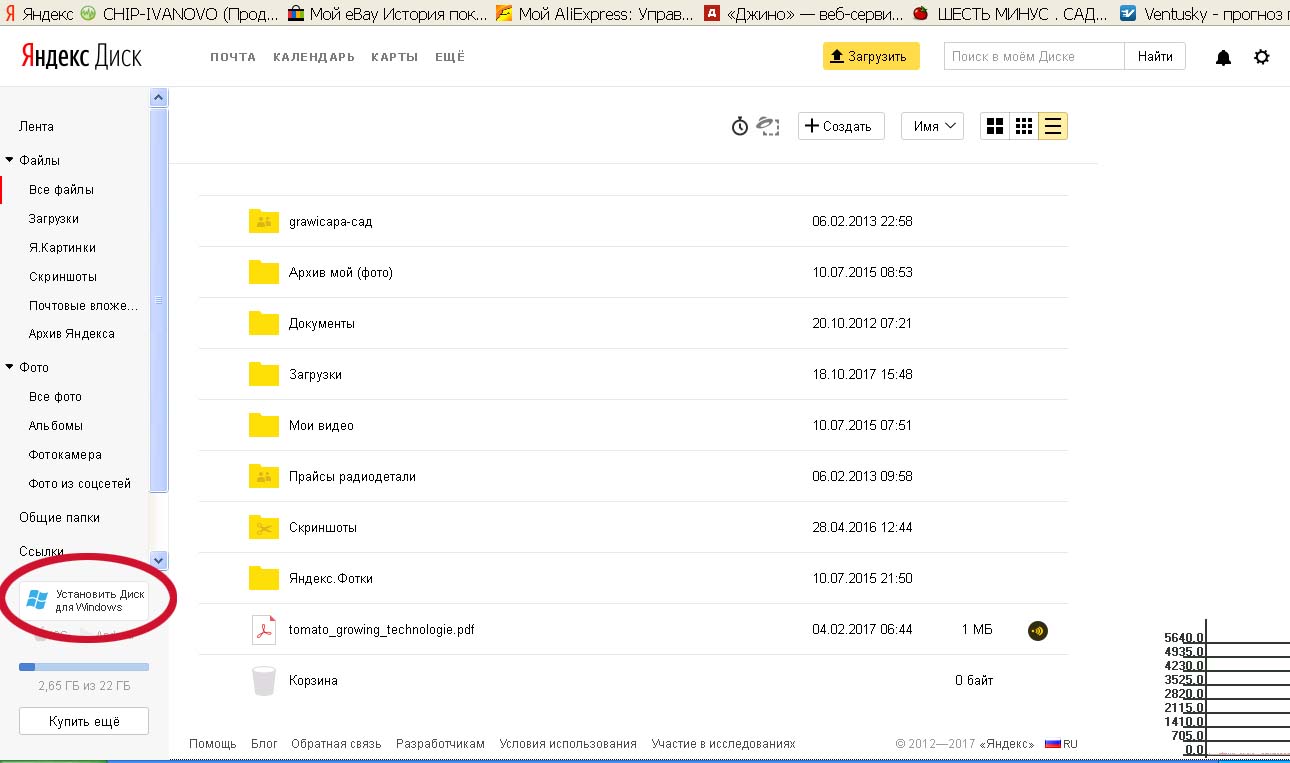Select Загрузки in the sidebar

pyautogui.click(x=54, y=219)
